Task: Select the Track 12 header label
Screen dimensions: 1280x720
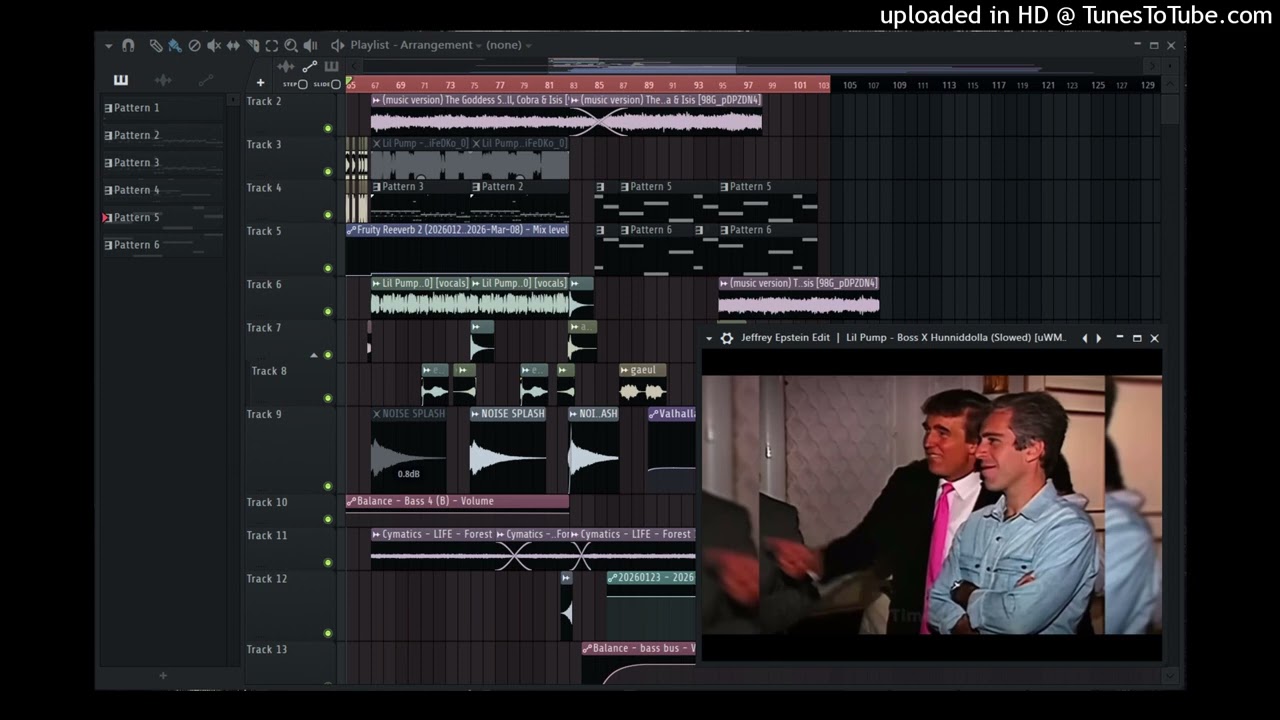Action: click(x=267, y=579)
